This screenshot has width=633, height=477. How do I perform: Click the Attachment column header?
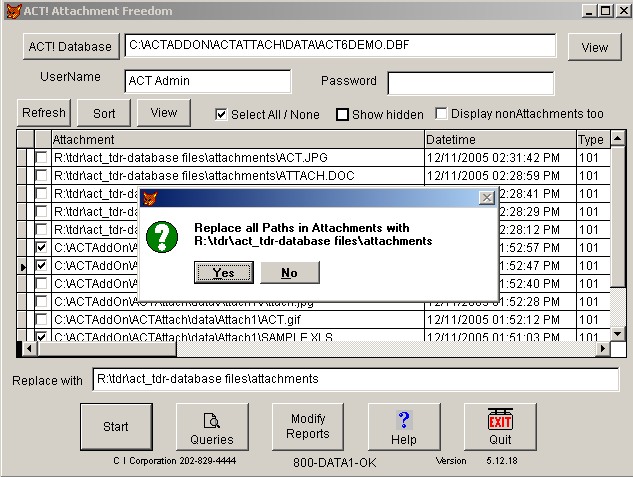(238, 139)
